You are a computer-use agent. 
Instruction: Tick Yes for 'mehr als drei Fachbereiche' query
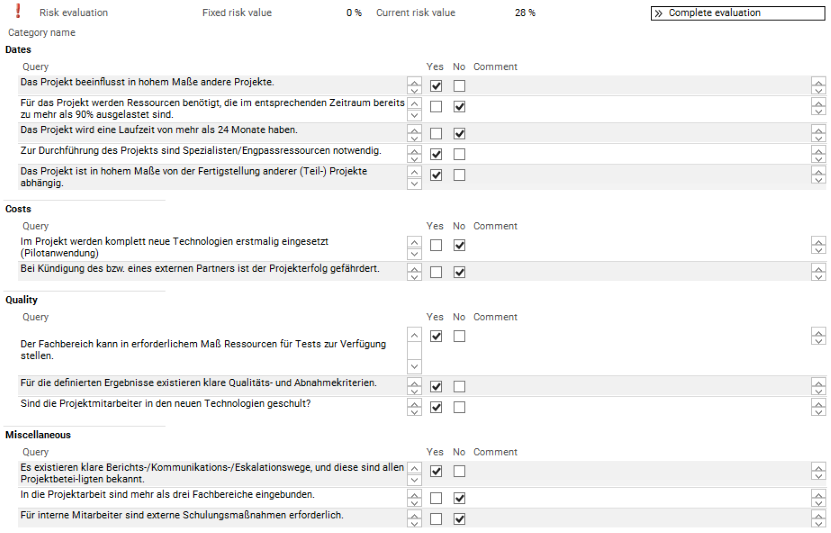click(436, 498)
